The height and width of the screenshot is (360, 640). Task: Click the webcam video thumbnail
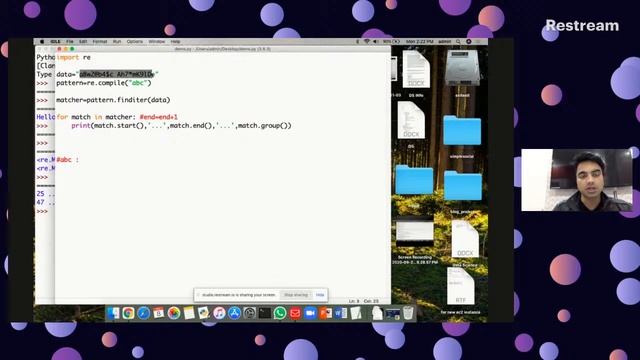pos(577,180)
